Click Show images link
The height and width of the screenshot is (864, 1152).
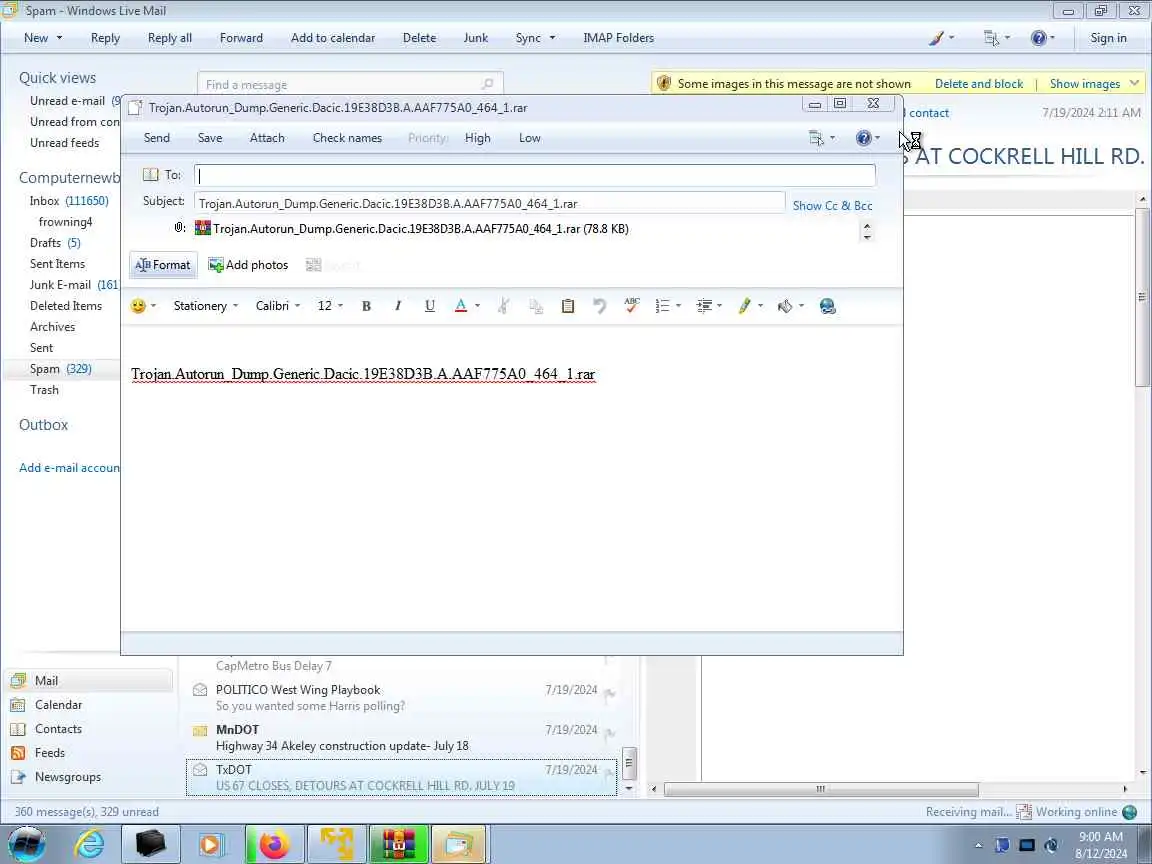coord(1084,84)
